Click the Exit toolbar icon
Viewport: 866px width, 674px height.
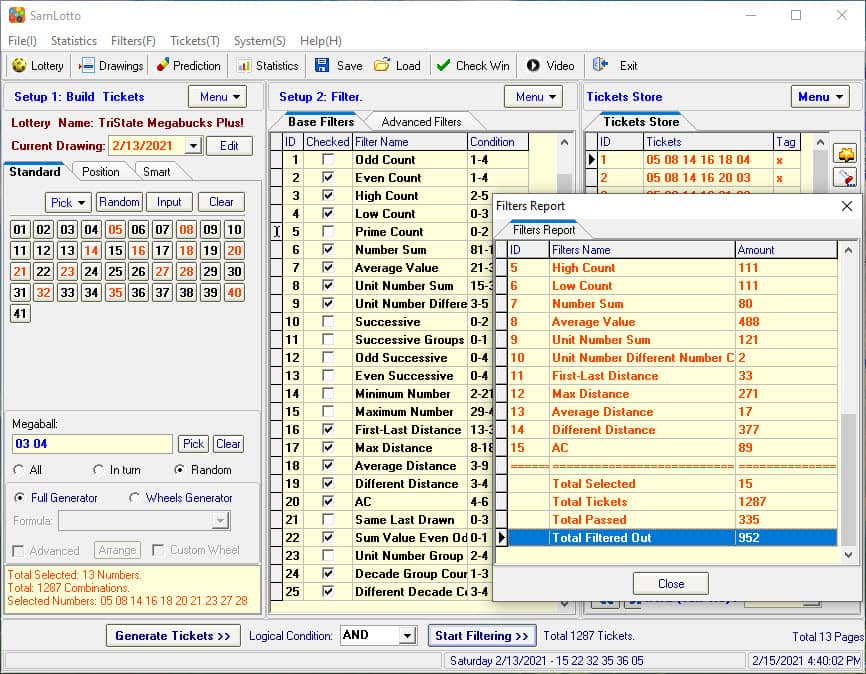point(600,65)
